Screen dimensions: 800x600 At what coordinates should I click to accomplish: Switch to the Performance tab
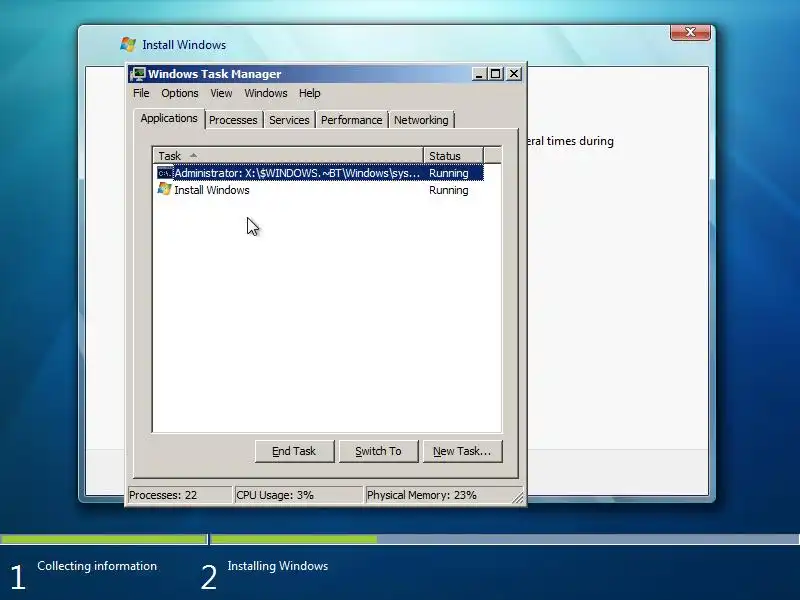click(352, 120)
